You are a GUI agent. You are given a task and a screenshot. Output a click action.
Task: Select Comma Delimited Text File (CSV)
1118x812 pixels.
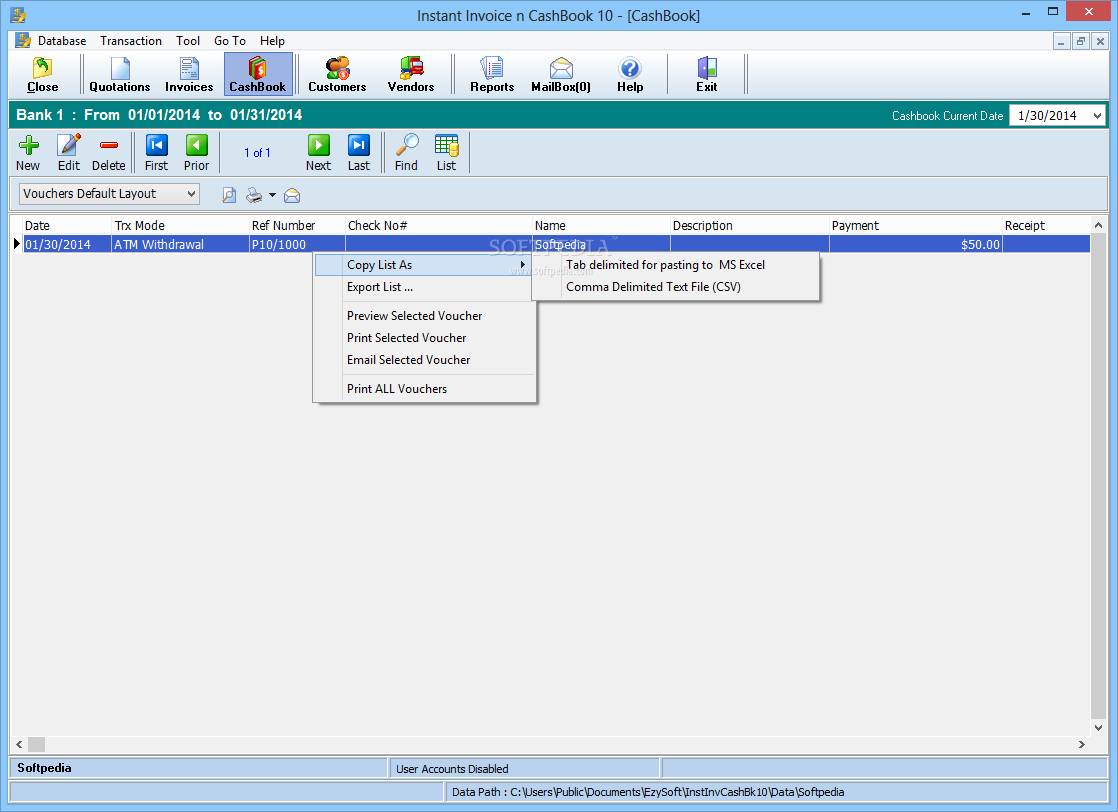tap(676, 287)
